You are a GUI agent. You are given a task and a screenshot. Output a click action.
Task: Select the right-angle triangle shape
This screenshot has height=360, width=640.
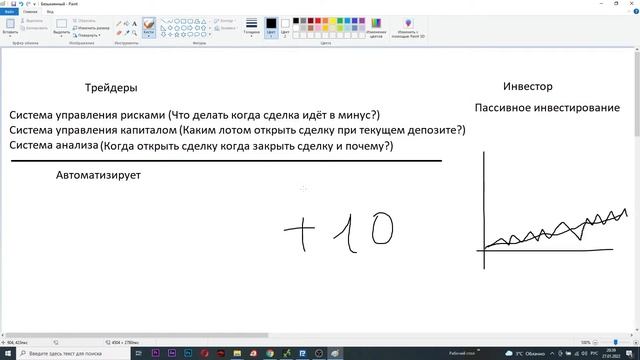163,28
